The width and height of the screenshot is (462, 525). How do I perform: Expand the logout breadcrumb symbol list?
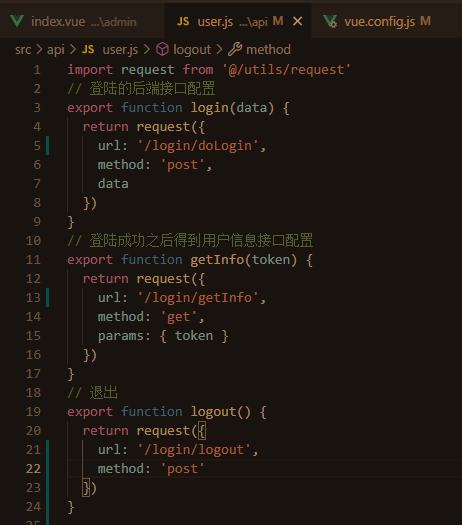pyautogui.click(x=192, y=50)
